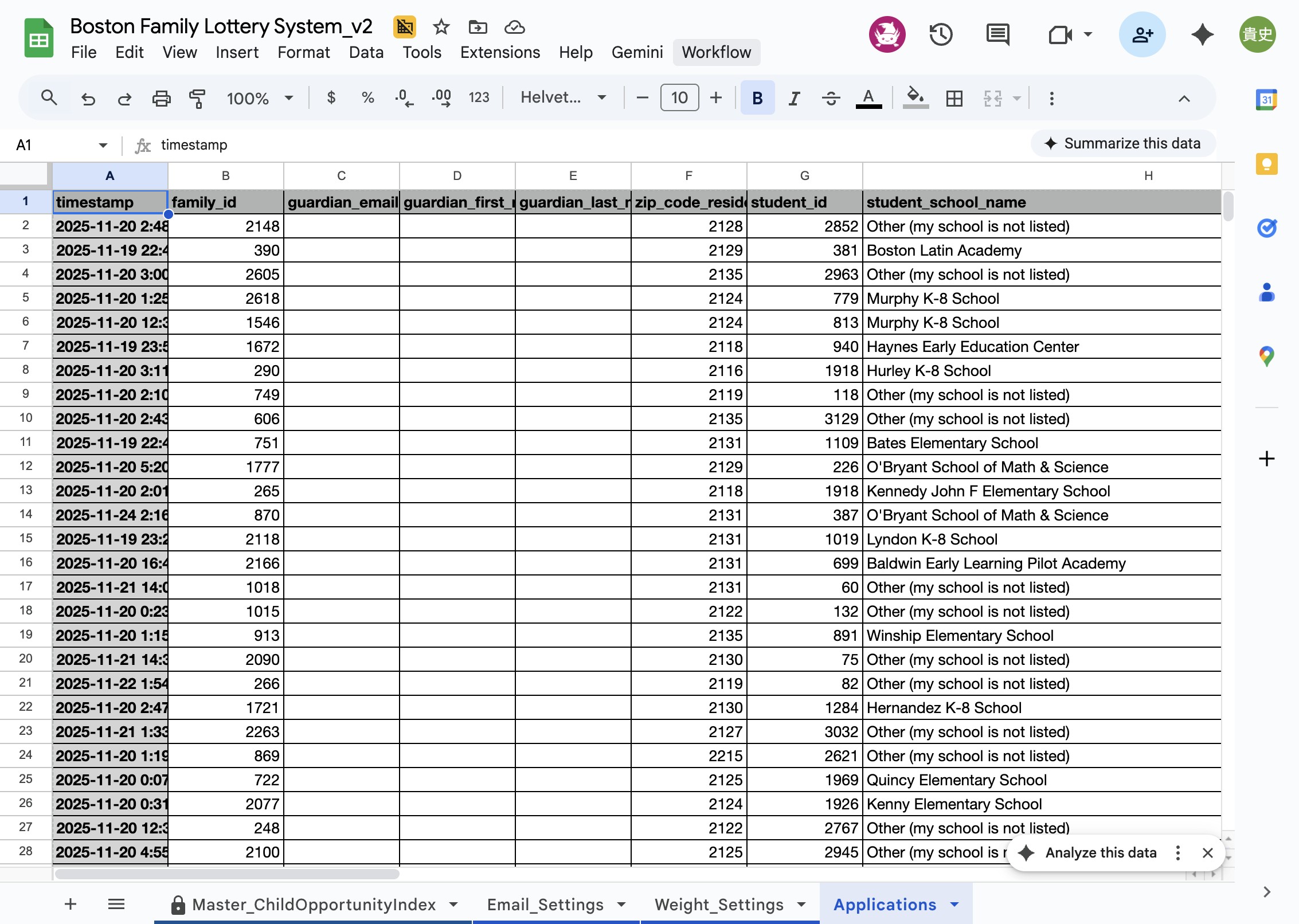Open the text color picker
1299x924 pixels.
(868, 99)
